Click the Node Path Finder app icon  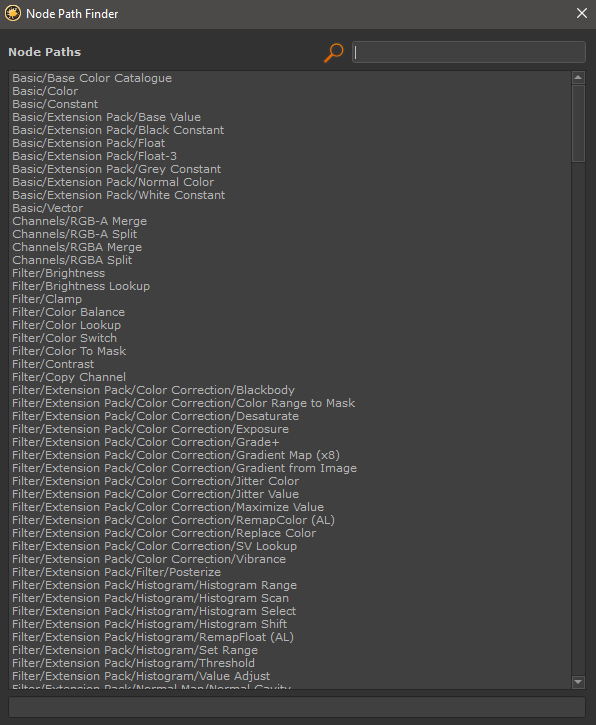(12, 13)
